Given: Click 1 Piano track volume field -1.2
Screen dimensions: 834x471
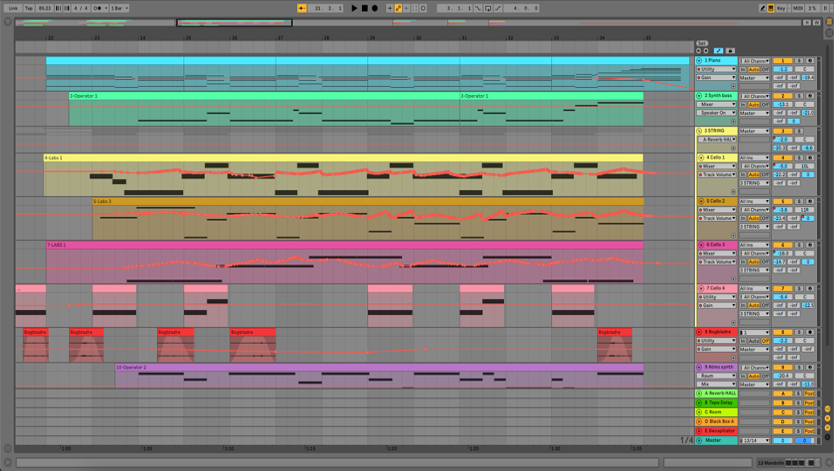Looking at the screenshot, I should (782, 69).
